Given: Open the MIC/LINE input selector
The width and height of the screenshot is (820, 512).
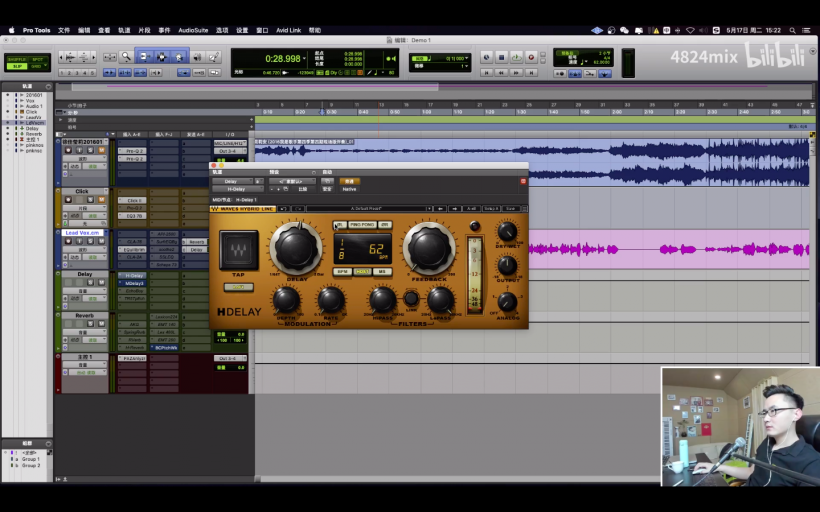Looking at the screenshot, I should (x=230, y=143).
